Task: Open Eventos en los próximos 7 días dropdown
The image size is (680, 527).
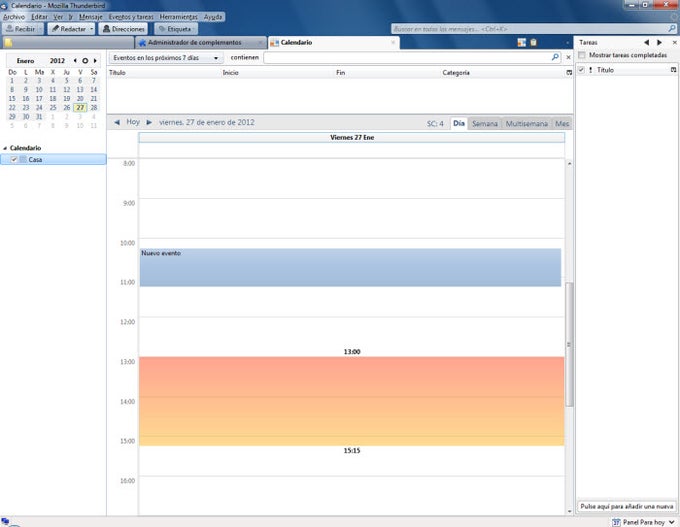Action: (166, 58)
